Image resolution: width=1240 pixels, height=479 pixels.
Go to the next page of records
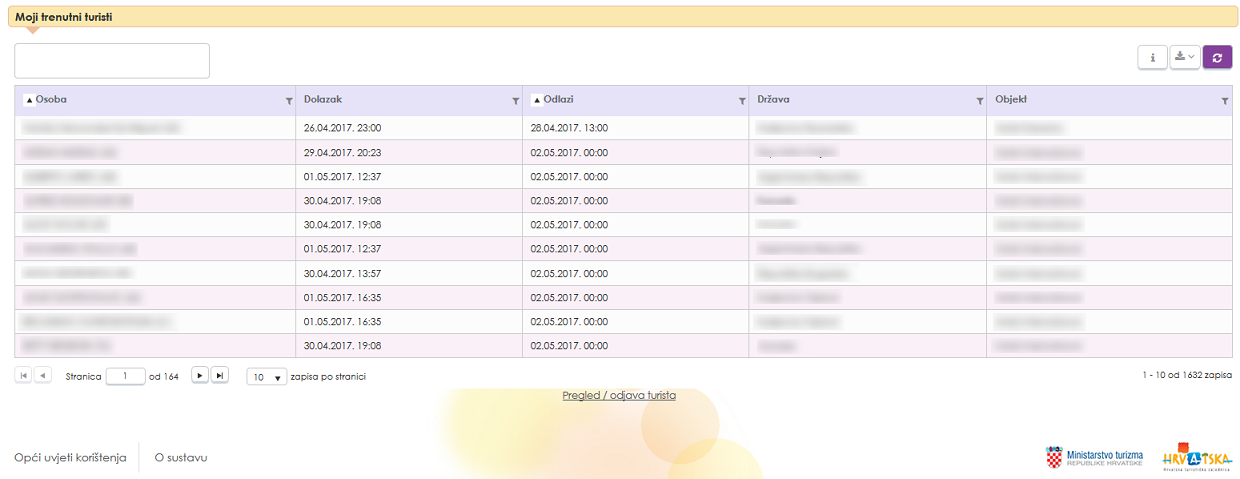(200, 375)
